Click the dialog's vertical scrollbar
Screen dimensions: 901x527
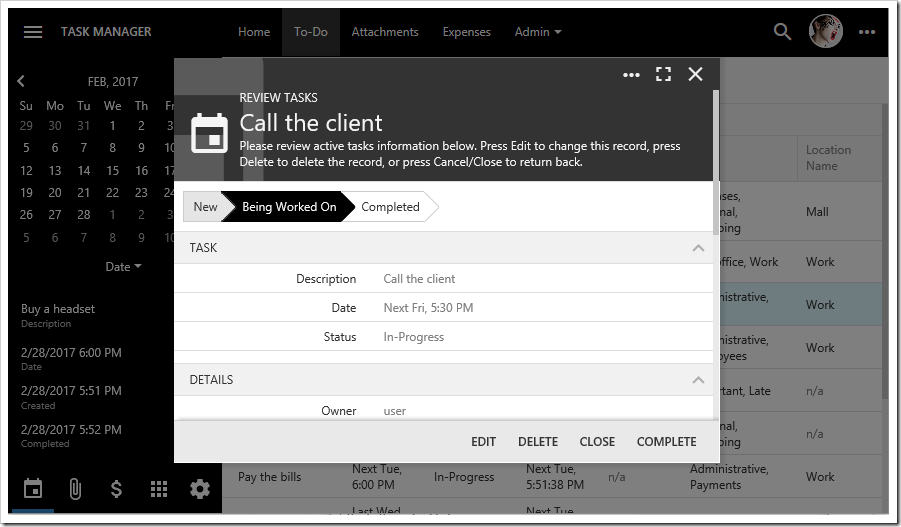click(715, 162)
